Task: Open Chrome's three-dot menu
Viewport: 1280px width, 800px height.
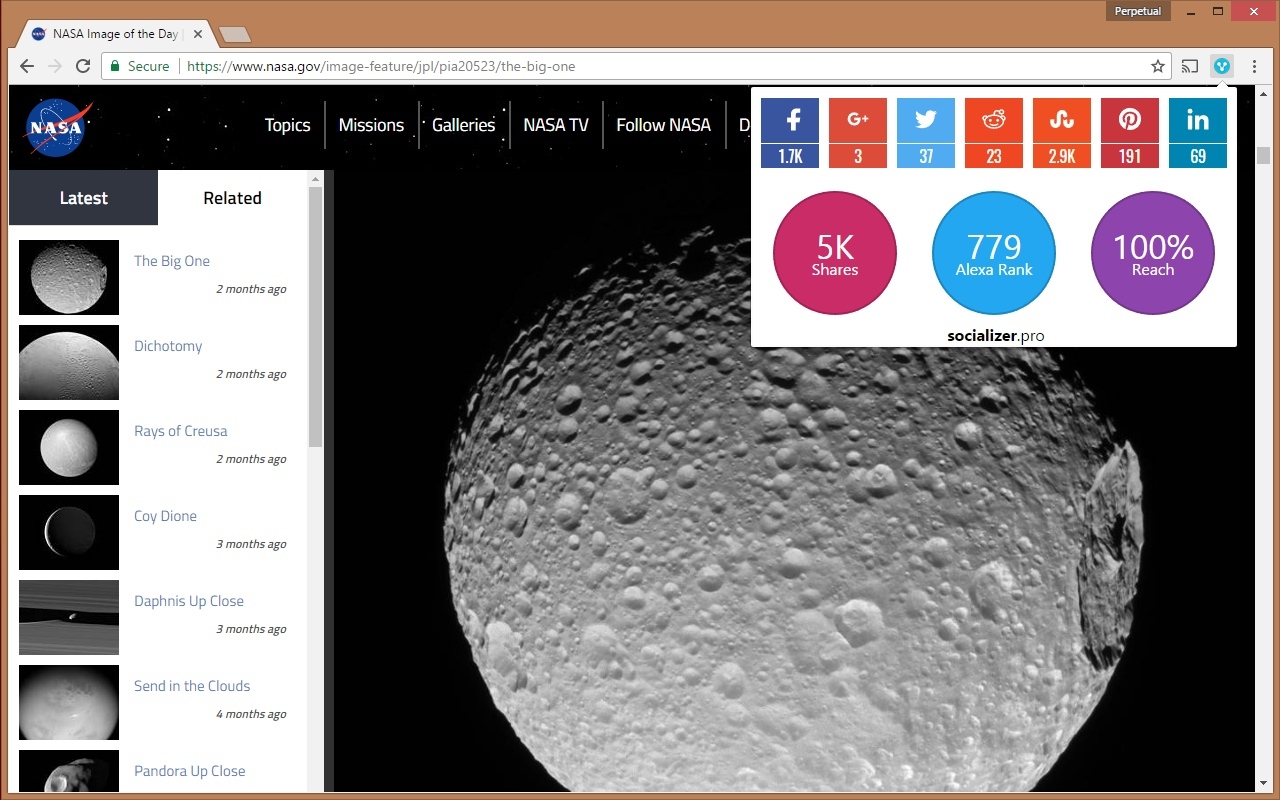Action: coord(1255,66)
